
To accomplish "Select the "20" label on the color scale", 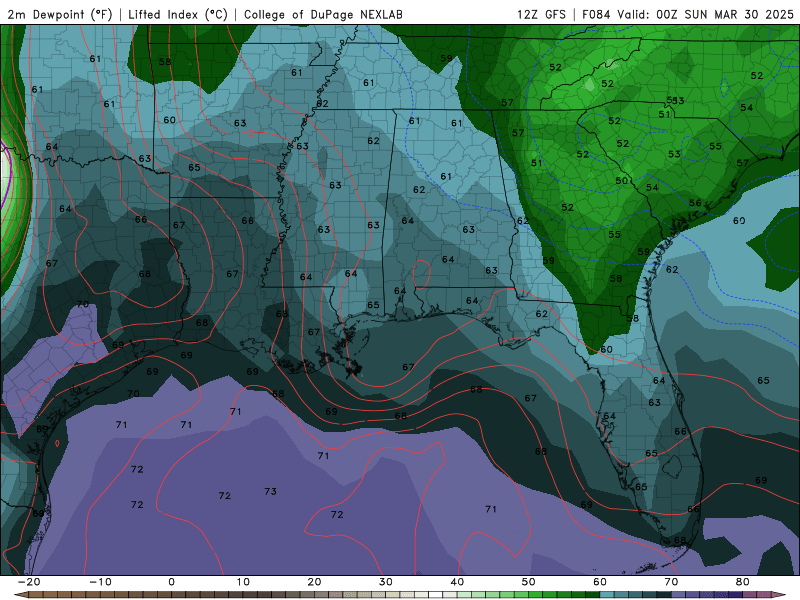I will 314,582.
